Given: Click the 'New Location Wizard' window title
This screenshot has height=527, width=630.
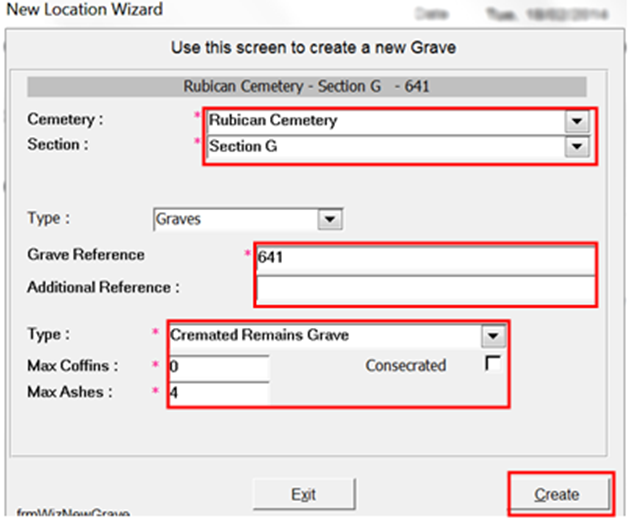Looking at the screenshot, I should [x=84, y=10].
